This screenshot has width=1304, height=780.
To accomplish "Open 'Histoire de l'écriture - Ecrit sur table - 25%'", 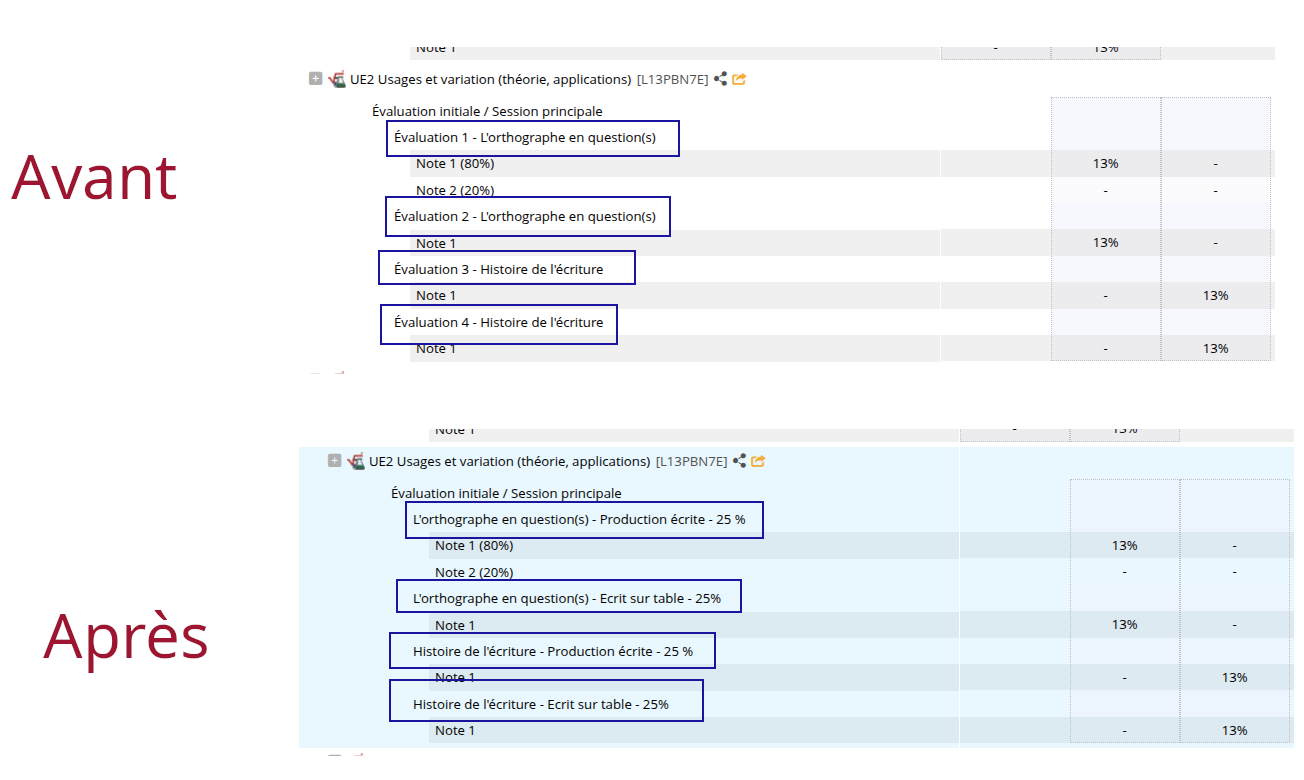I will 541,704.
